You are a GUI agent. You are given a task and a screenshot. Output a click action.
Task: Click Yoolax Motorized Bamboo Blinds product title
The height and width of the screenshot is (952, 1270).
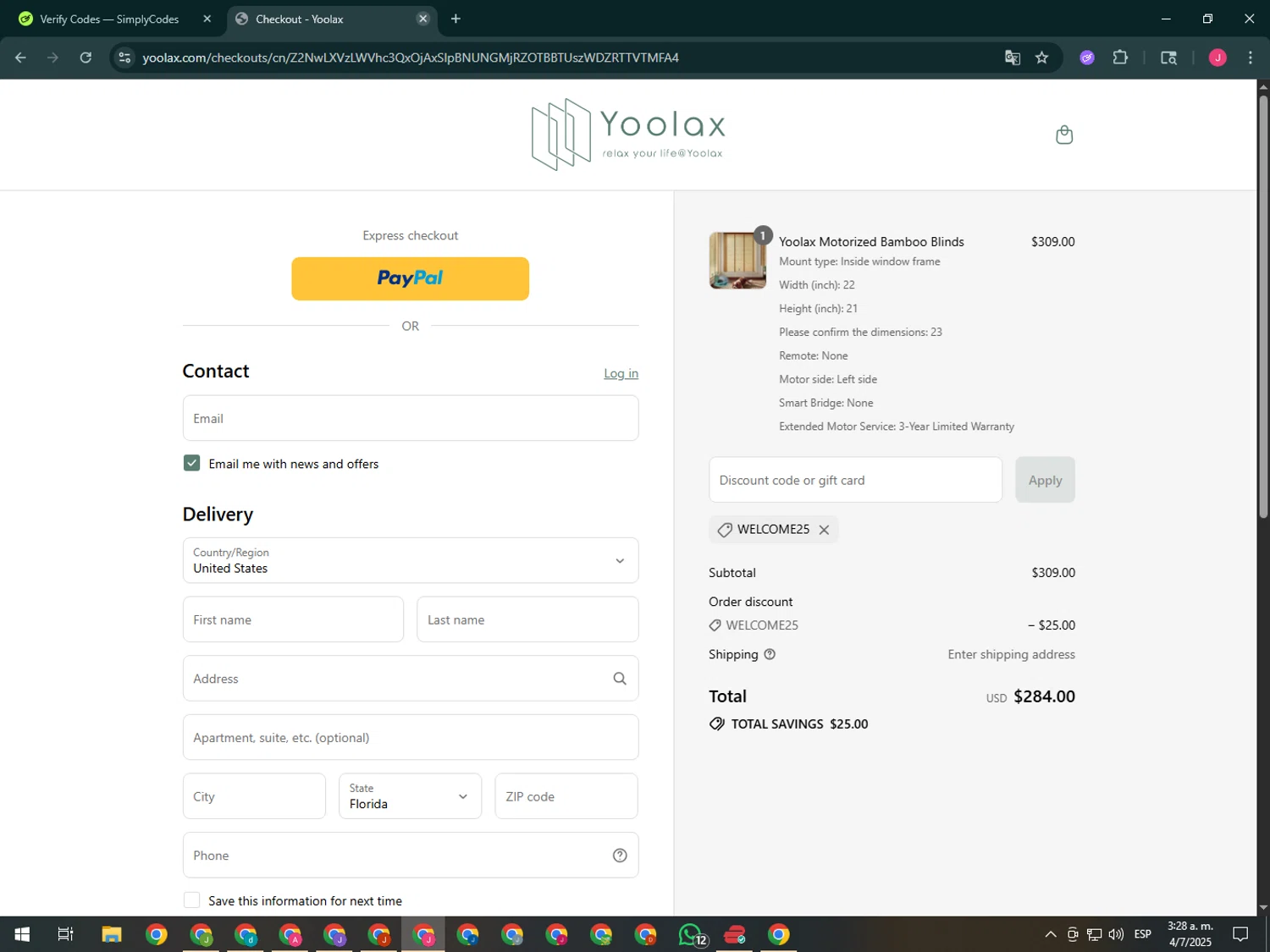[x=871, y=242]
